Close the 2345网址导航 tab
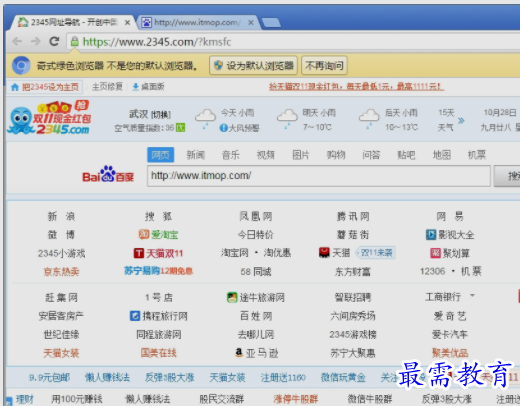This screenshot has width=520, height=406. [127, 23]
